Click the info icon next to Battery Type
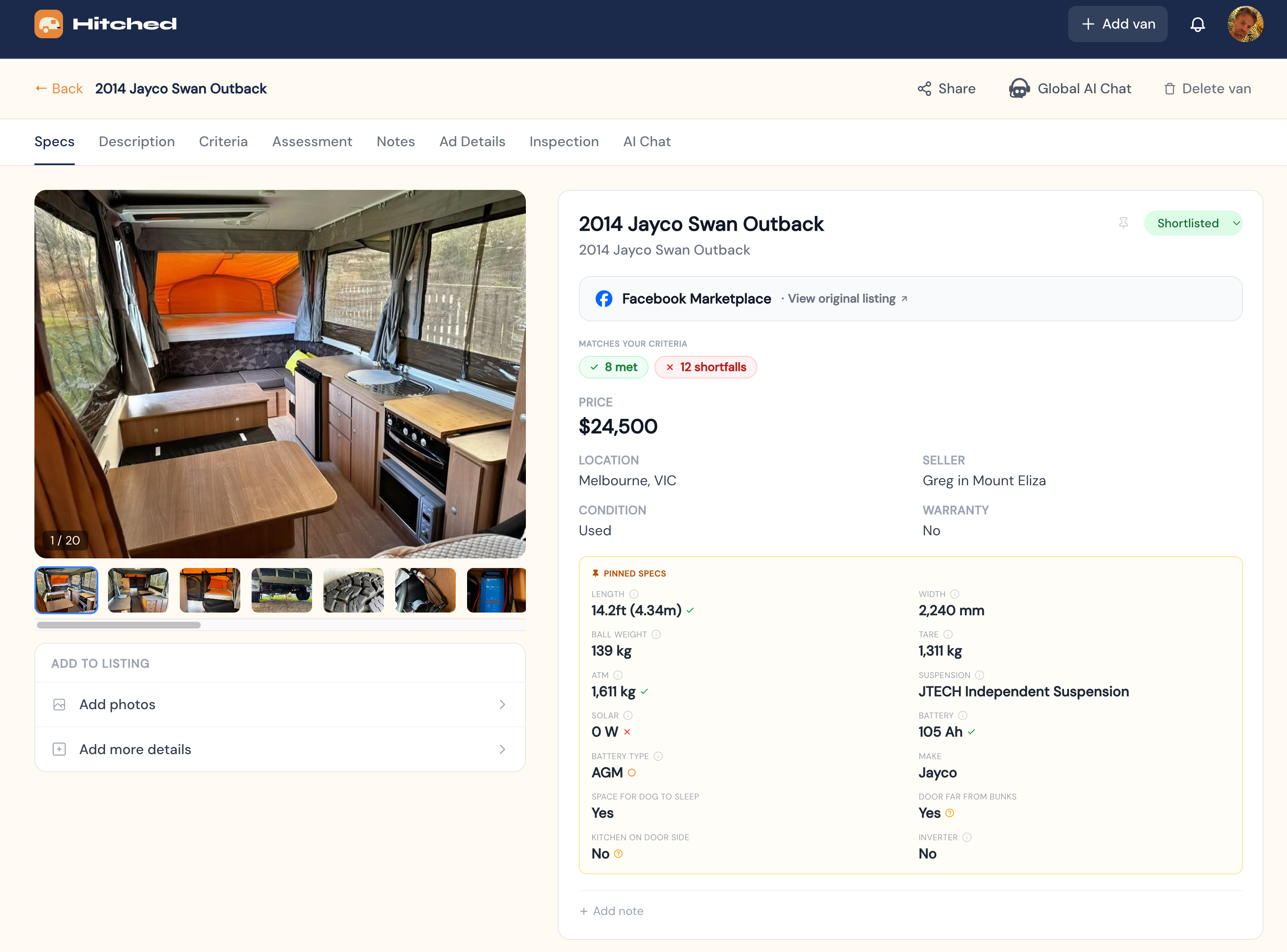 (659, 756)
